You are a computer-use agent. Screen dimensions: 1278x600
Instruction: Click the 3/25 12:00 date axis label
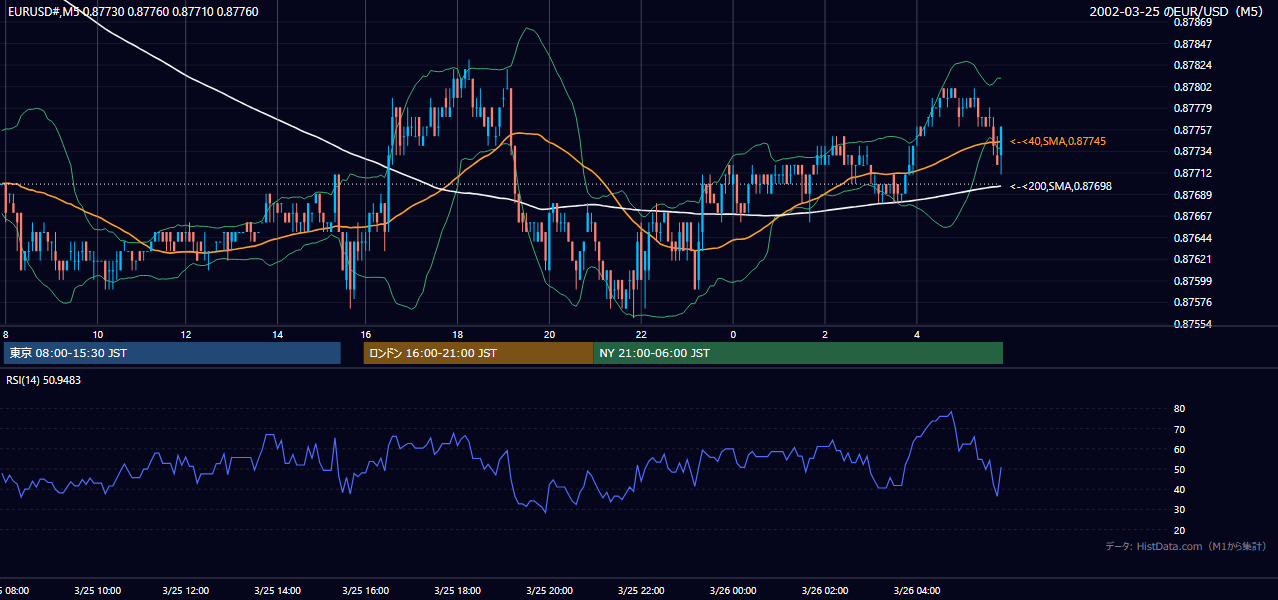click(186, 590)
